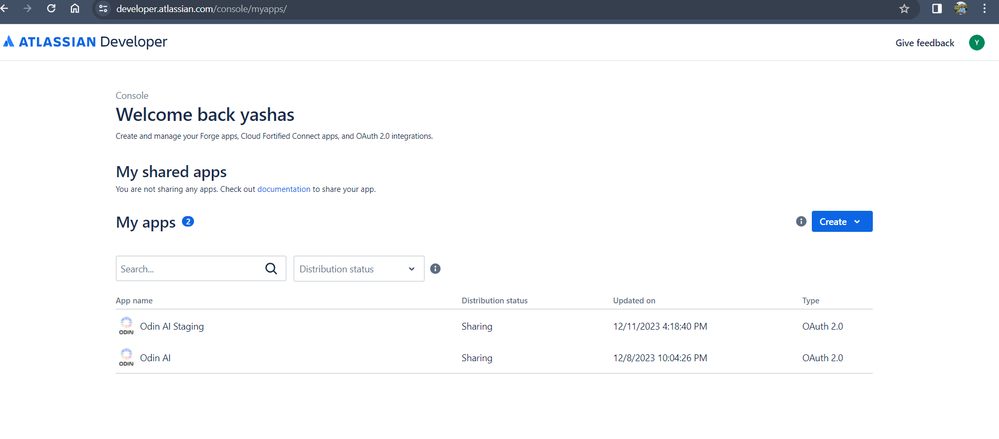The height and width of the screenshot is (439, 999).
Task: Bookmark this page with the star icon
Action: tap(904, 9)
